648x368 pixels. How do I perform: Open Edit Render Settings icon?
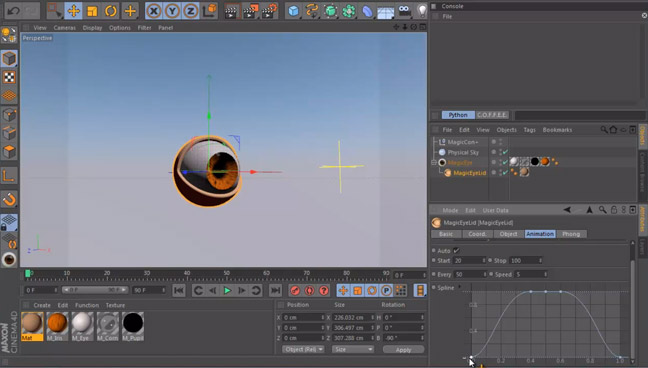269,11
